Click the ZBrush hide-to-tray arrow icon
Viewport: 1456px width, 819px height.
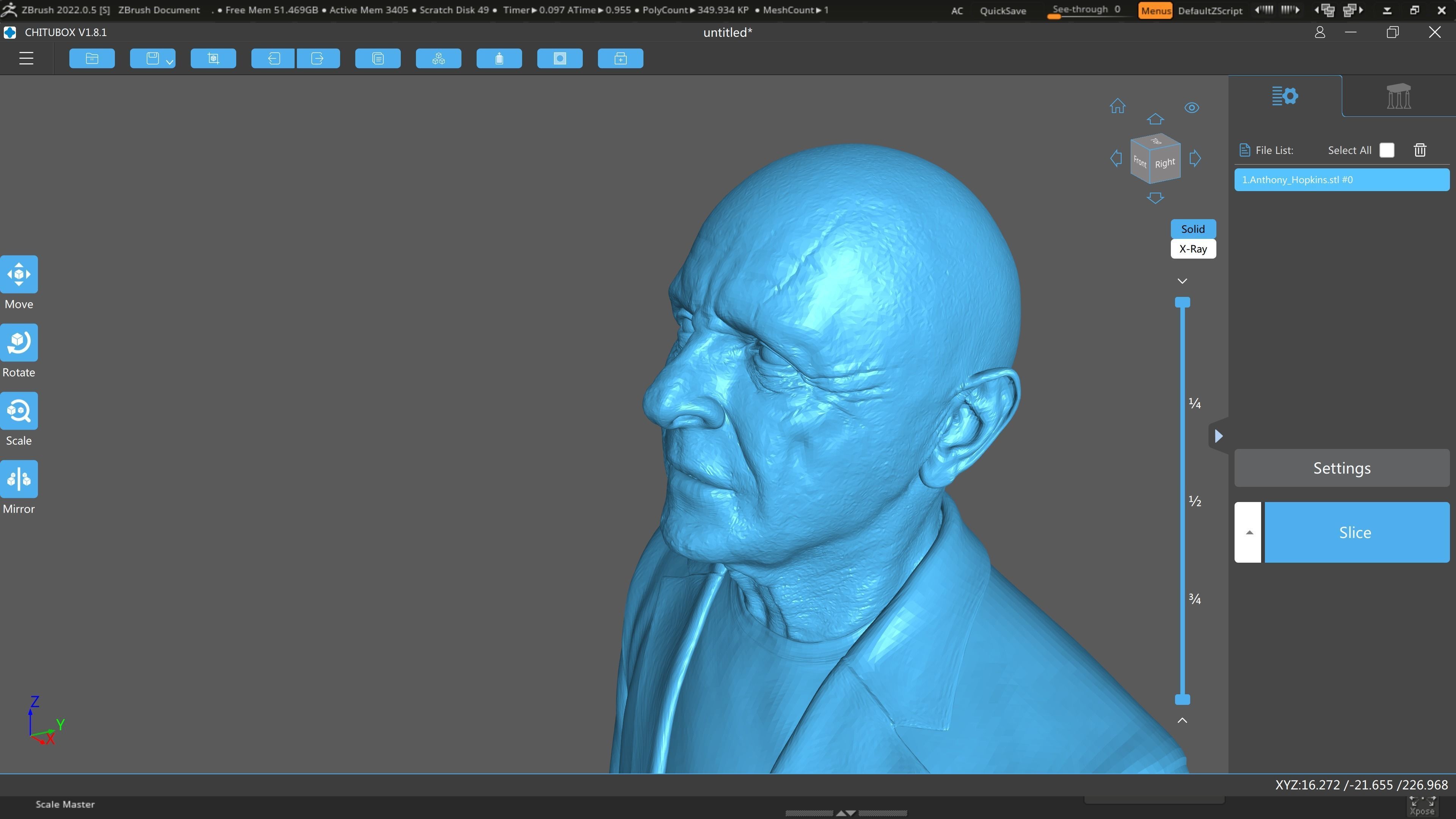[x=1387, y=10]
